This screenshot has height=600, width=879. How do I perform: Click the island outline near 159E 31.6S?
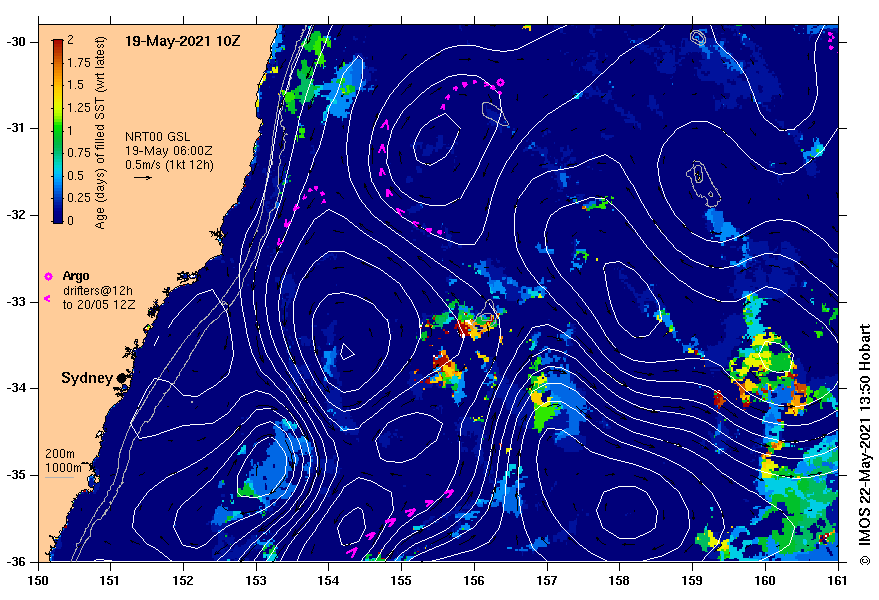(x=702, y=183)
